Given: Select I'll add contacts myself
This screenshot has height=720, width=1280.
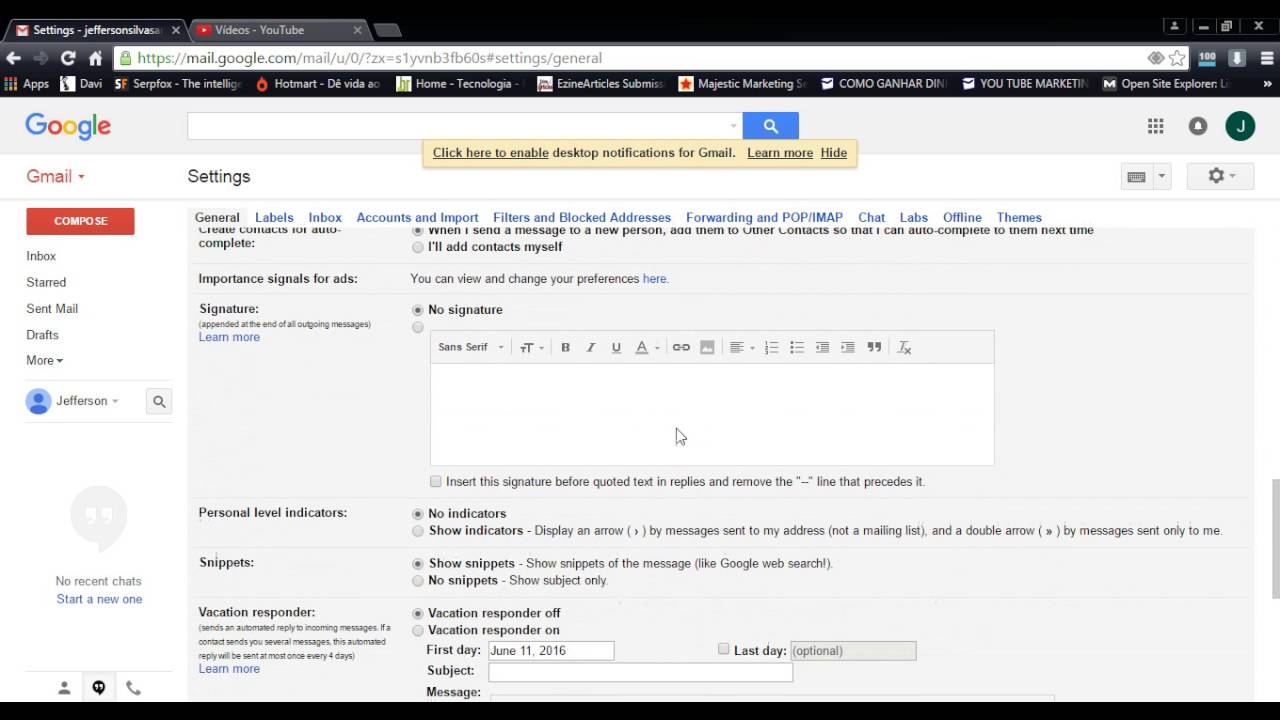Looking at the screenshot, I should [418, 247].
